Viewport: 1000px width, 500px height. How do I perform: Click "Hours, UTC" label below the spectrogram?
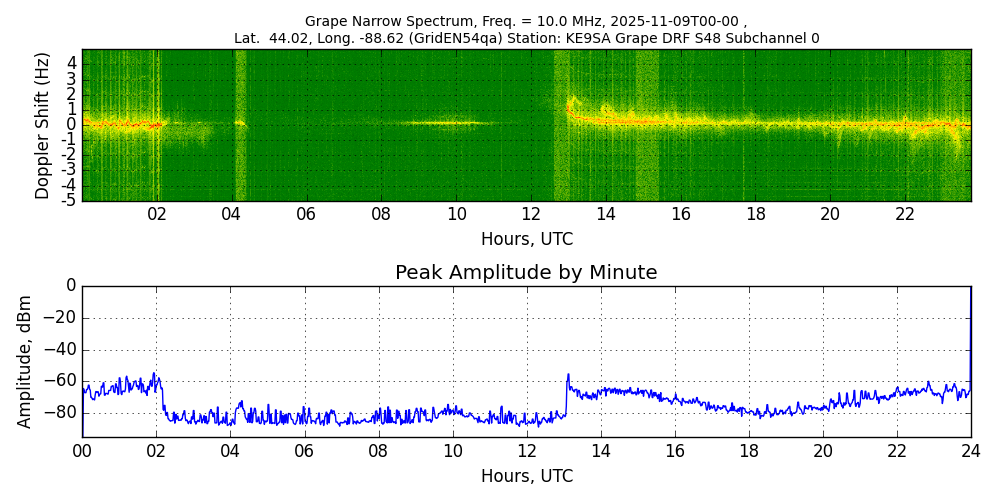pos(526,239)
